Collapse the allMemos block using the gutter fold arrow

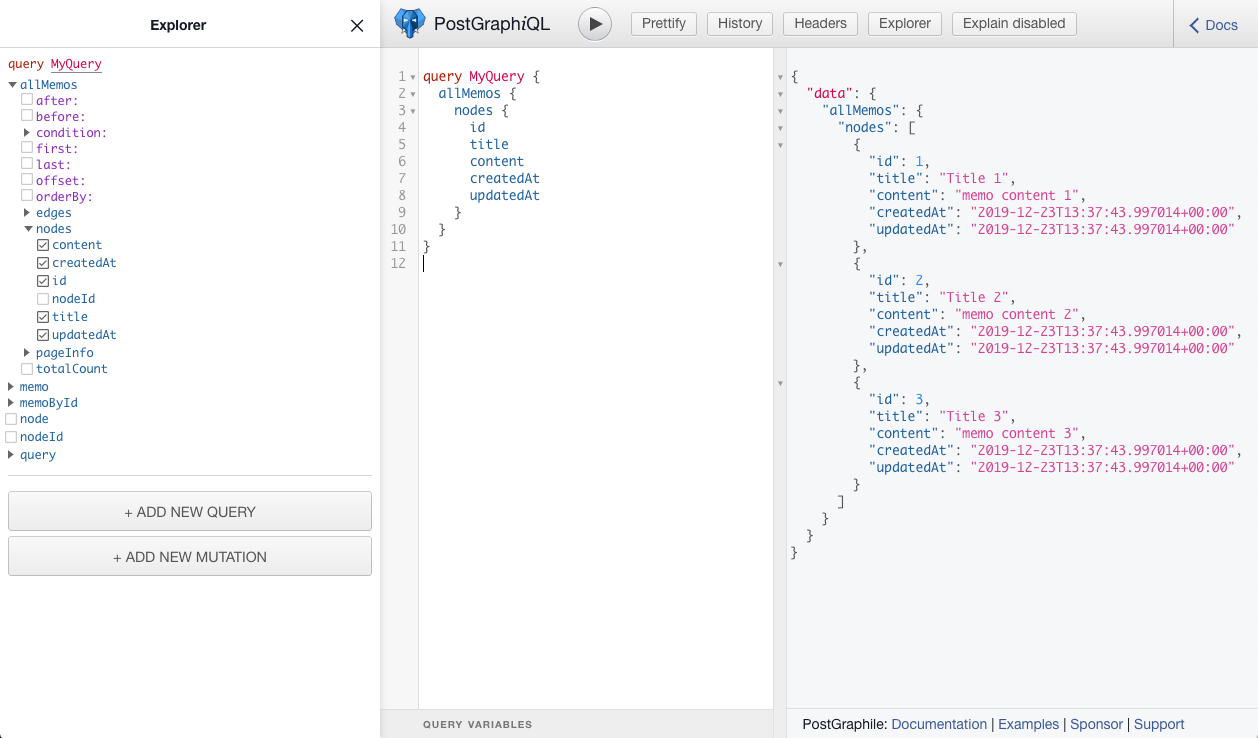pyautogui.click(x=414, y=92)
